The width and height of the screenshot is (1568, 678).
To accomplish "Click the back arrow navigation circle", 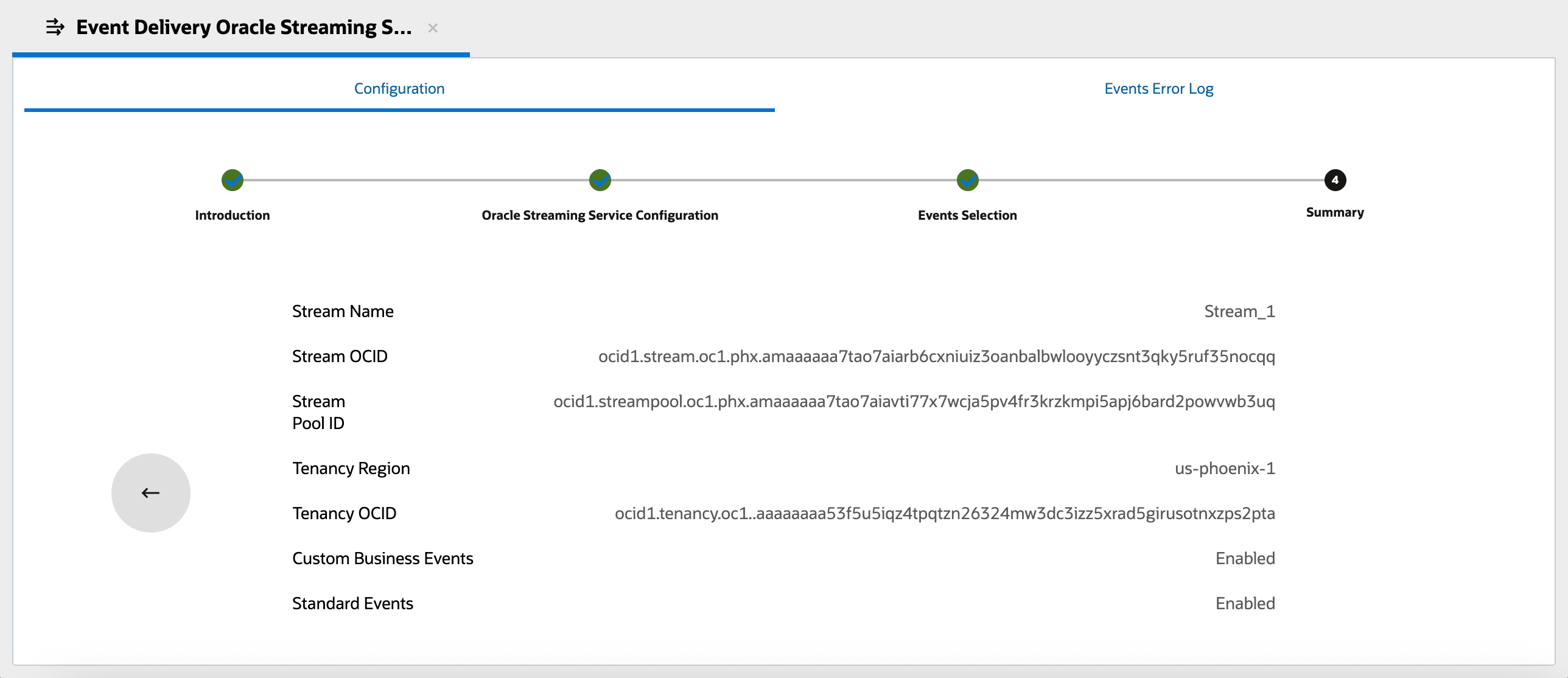I will (x=150, y=493).
